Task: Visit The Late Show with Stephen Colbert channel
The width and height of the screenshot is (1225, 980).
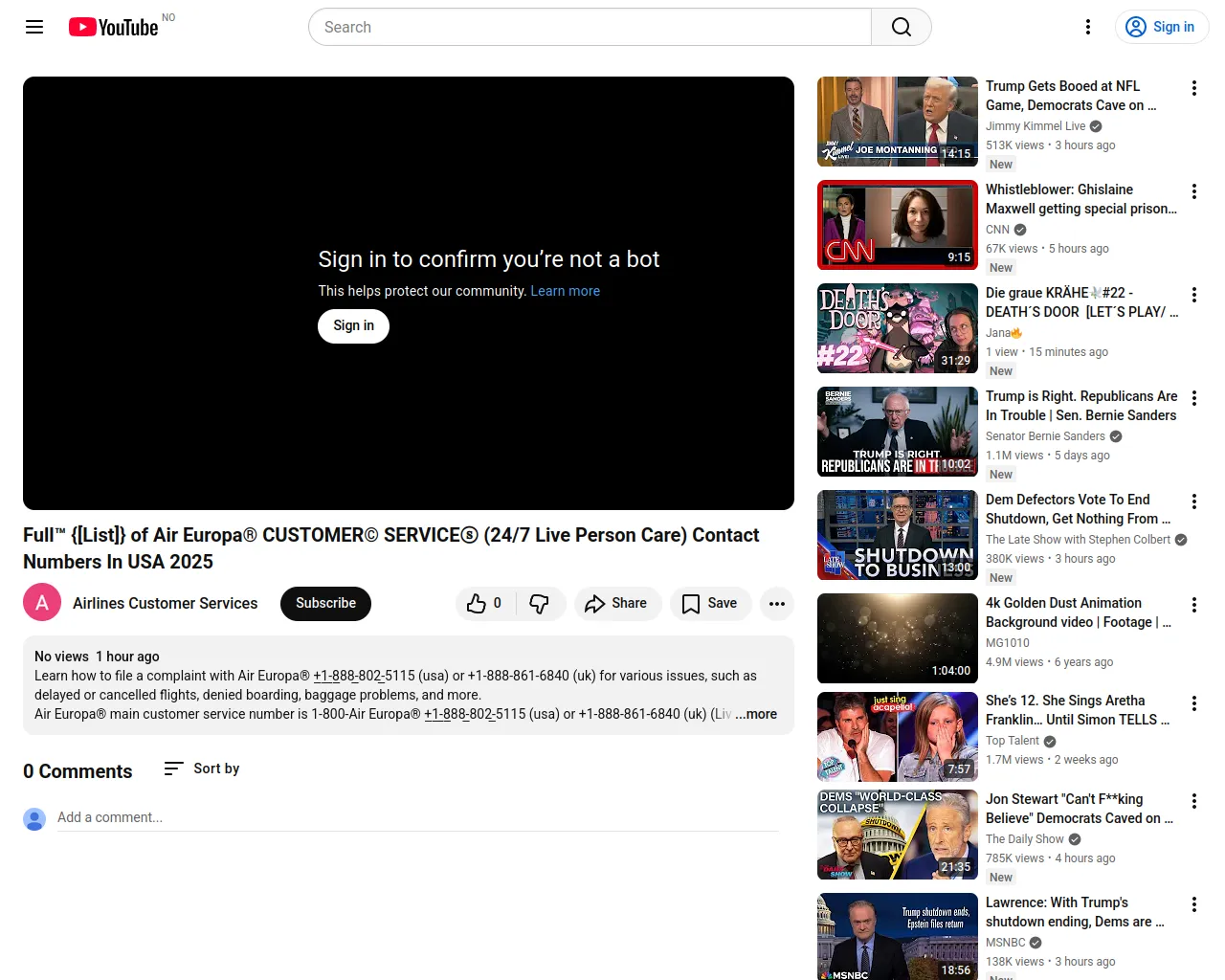Action: 1078,540
